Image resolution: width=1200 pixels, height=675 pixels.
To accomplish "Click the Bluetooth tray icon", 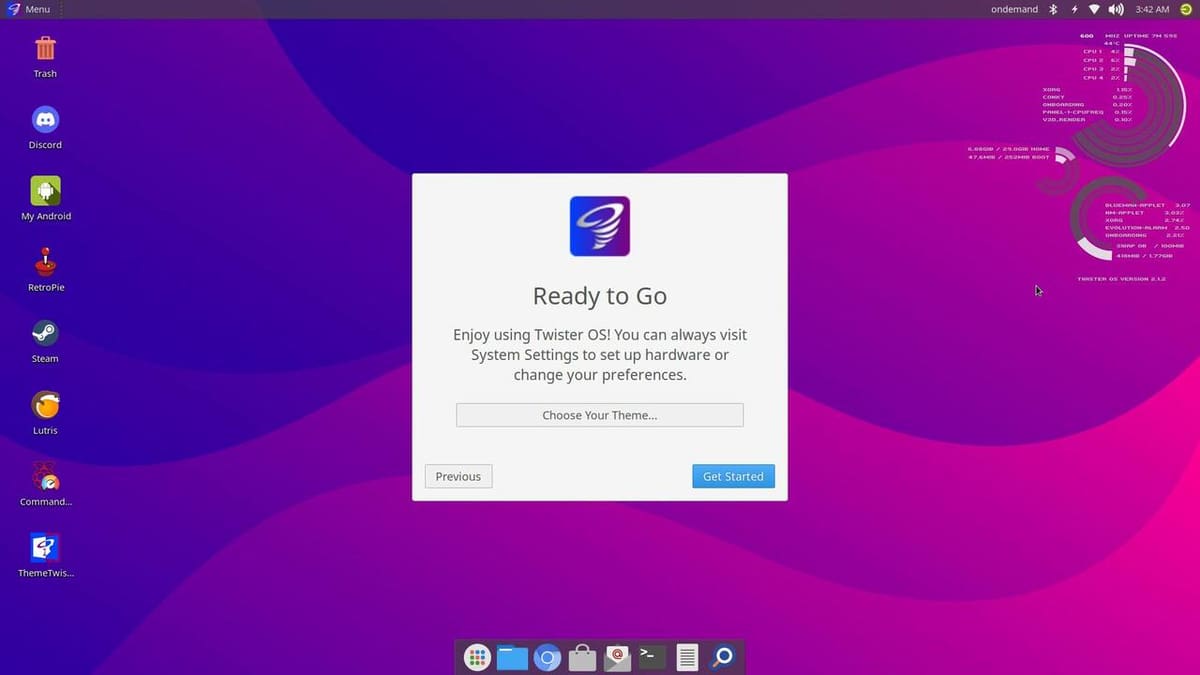I will coord(1053,9).
